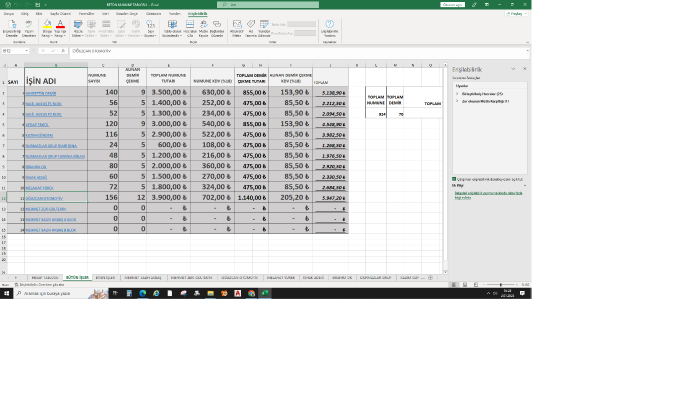The height and width of the screenshot is (394, 700).
Task: Click accessibility info link in pane
Action: click(x=488, y=195)
